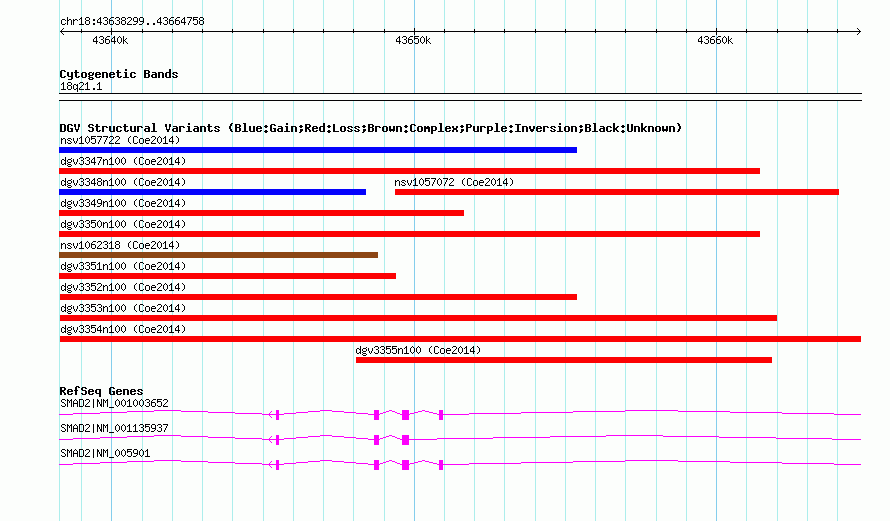
Task: Open the dgv3352n100 (Coe2014) label
Action: pyautogui.click(x=123, y=287)
